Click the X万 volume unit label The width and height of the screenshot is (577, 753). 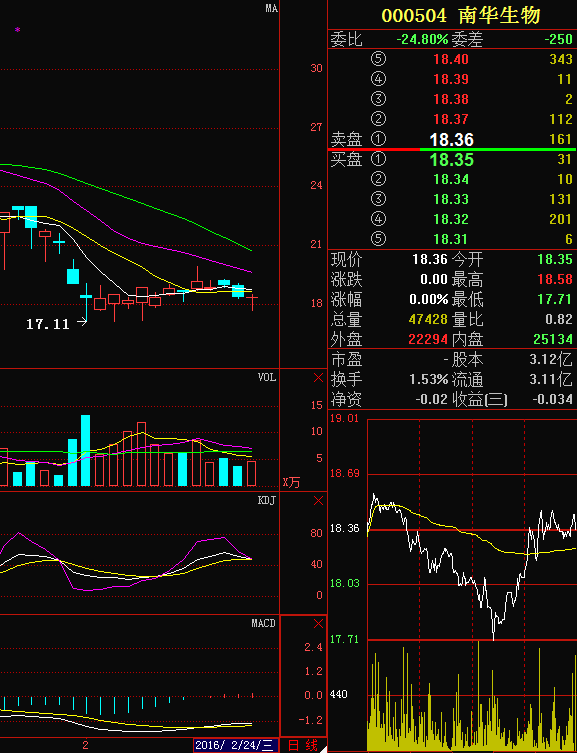(x=291, y=482)
